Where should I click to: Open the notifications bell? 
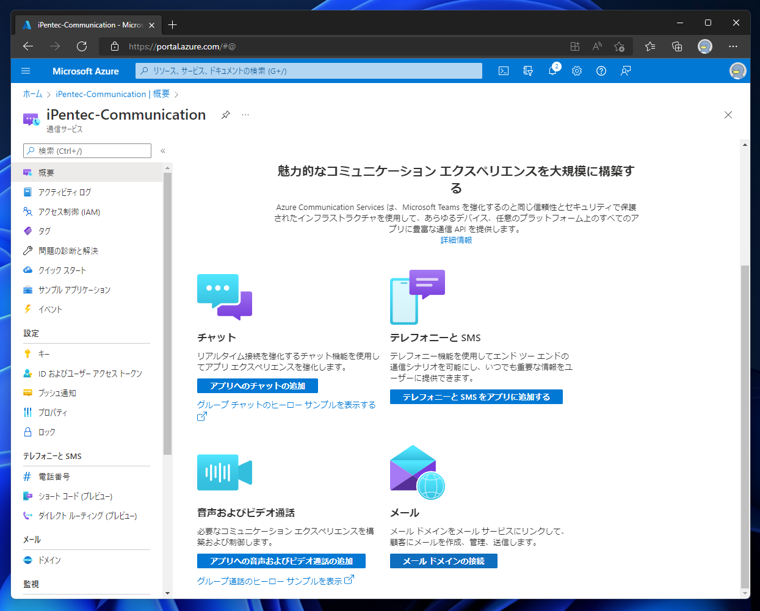tap(553, 71)
